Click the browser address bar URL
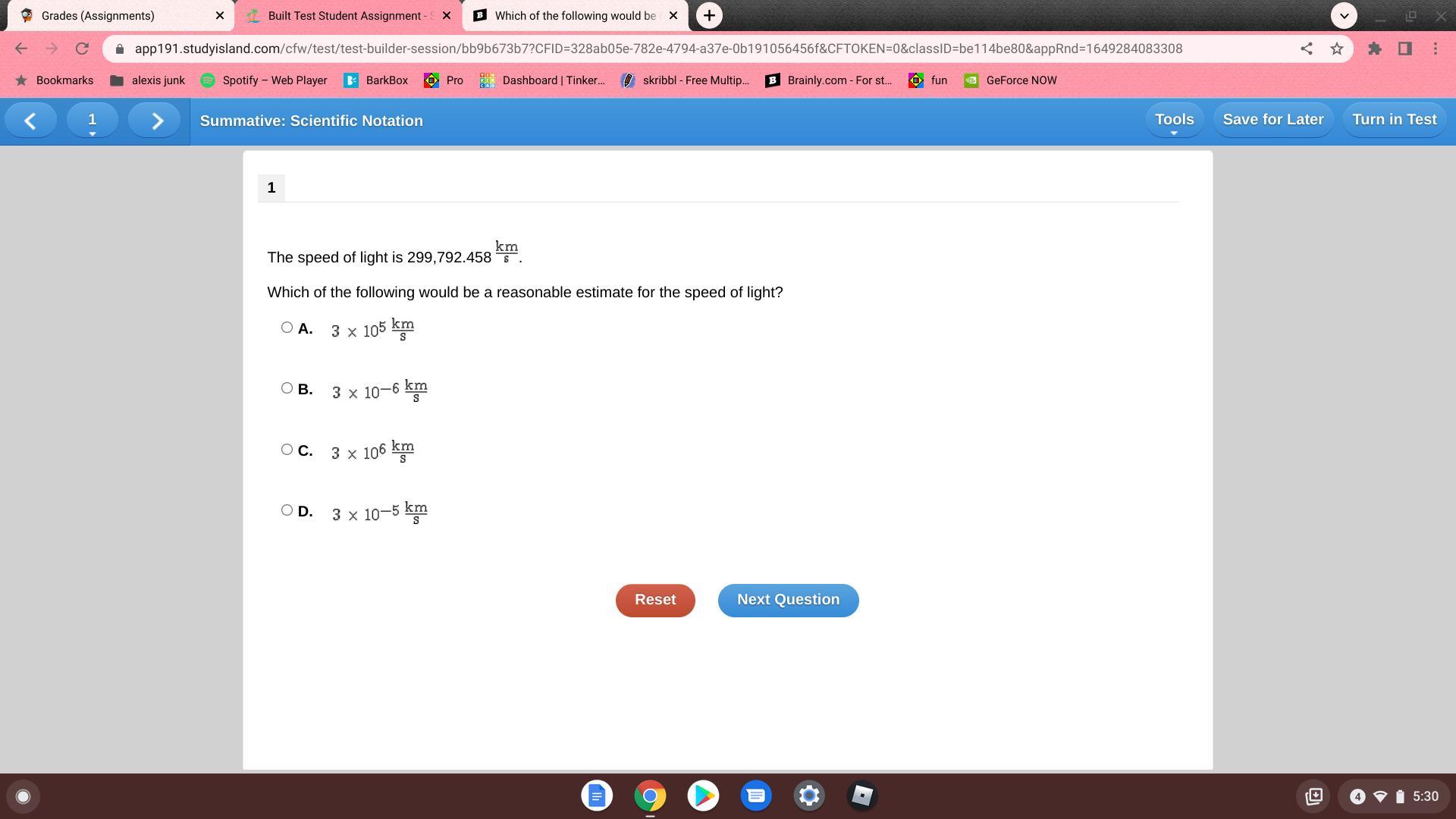This screenshot has height=819, width=1456. point(658,49)
